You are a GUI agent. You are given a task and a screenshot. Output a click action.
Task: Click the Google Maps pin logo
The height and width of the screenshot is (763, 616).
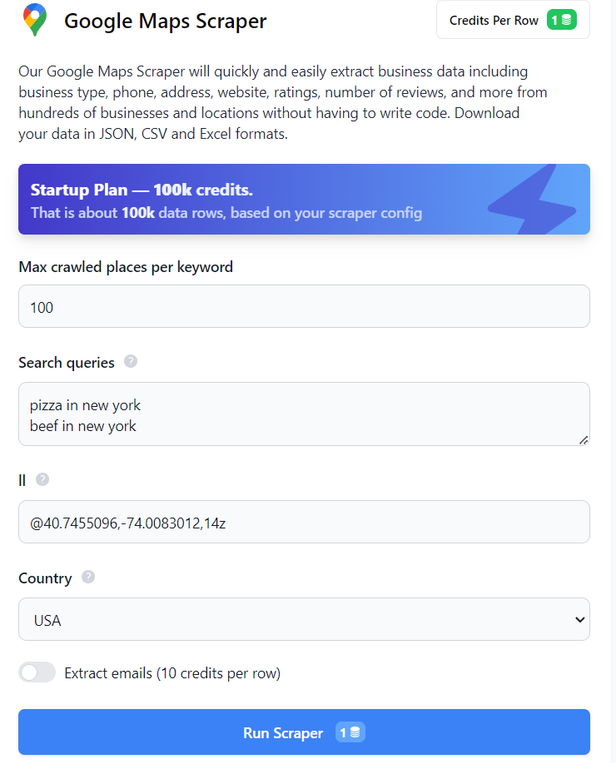click(x=36, y=20)
